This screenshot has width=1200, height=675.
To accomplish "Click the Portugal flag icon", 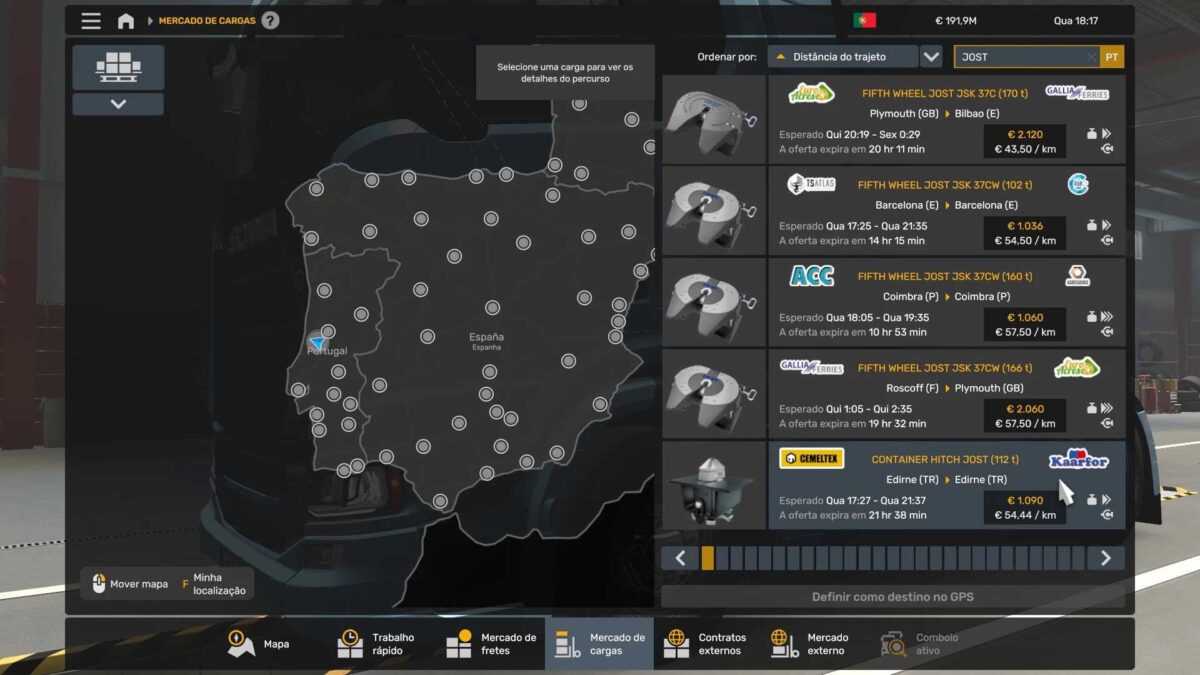I will [x=864, y=21].
